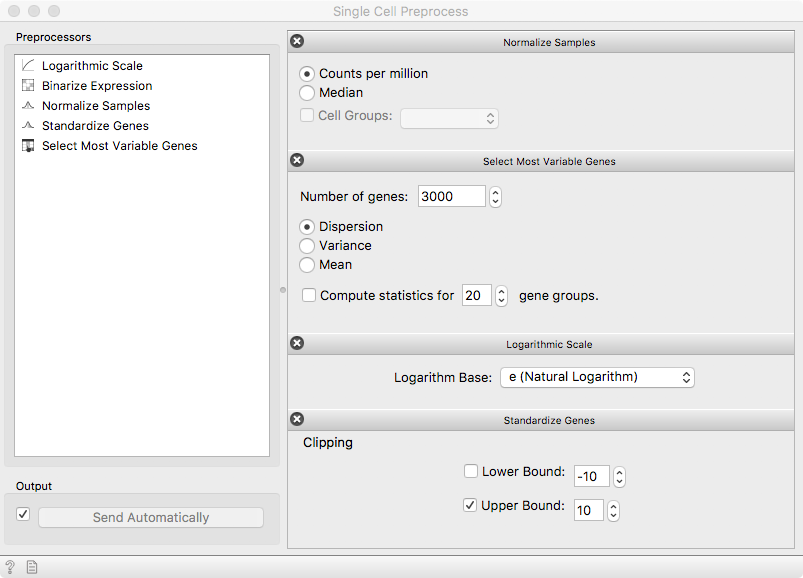
Task: Select Normalize Samples in the preprocessors list
Action: (x=96, y=105)
